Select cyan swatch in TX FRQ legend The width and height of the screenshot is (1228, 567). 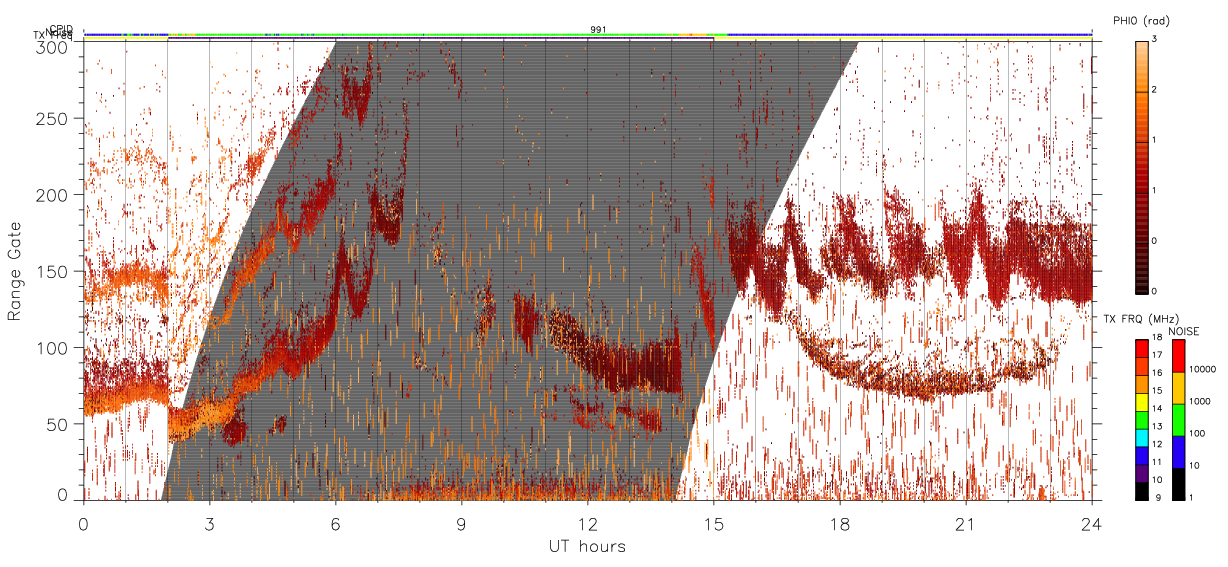[1141, 437]
